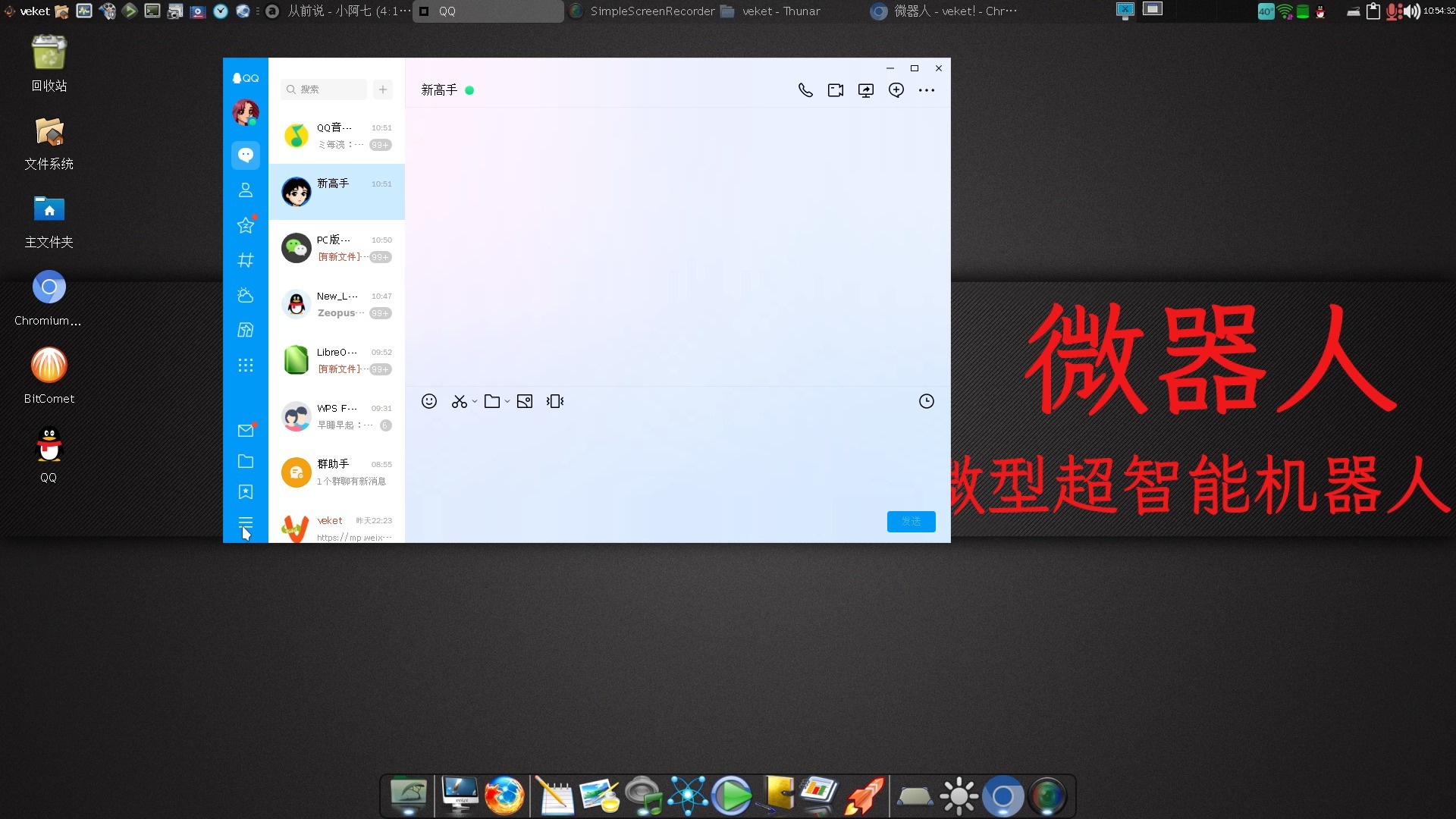Open the BitComet desktop shortcut
Viewport: 1456px width, 819px height.
coord(49,376)
